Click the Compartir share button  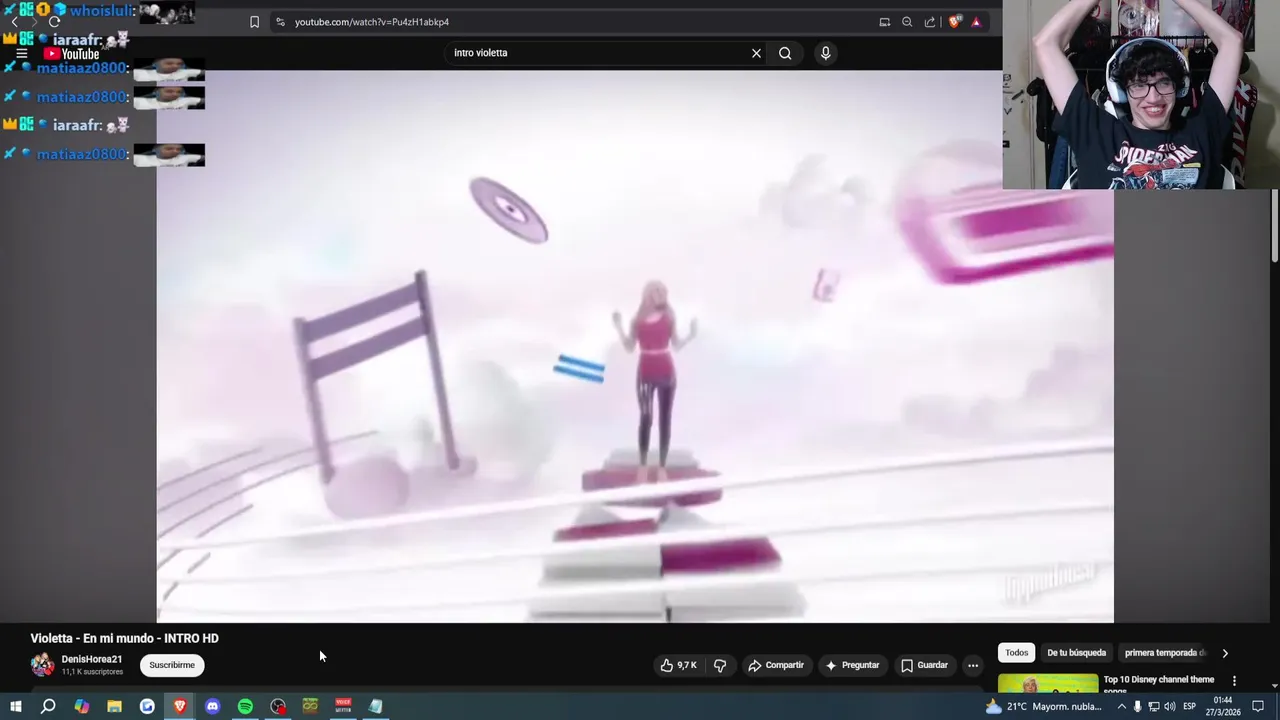click(776, 665)
